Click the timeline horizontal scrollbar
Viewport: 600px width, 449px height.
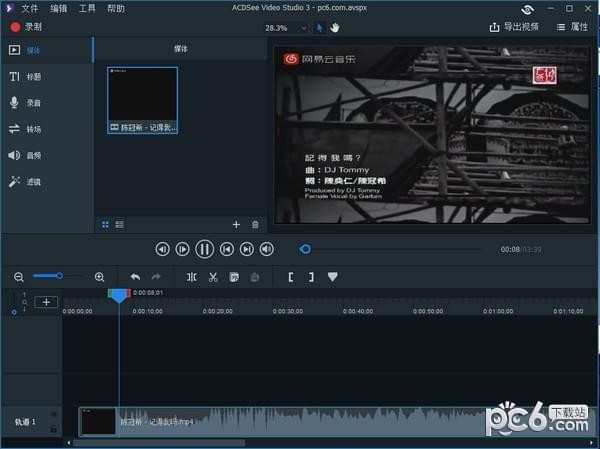click(159, 443)
